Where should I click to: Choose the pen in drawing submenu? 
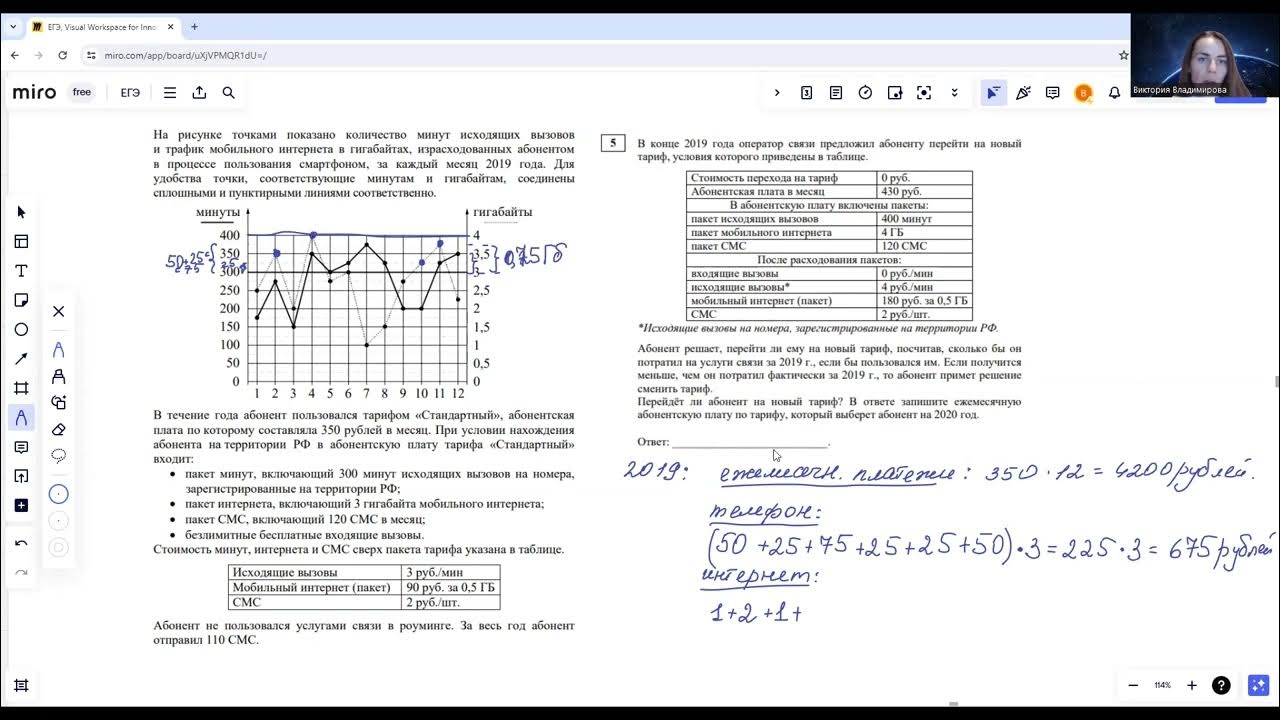pyautogui.click(x=58, y=350)
